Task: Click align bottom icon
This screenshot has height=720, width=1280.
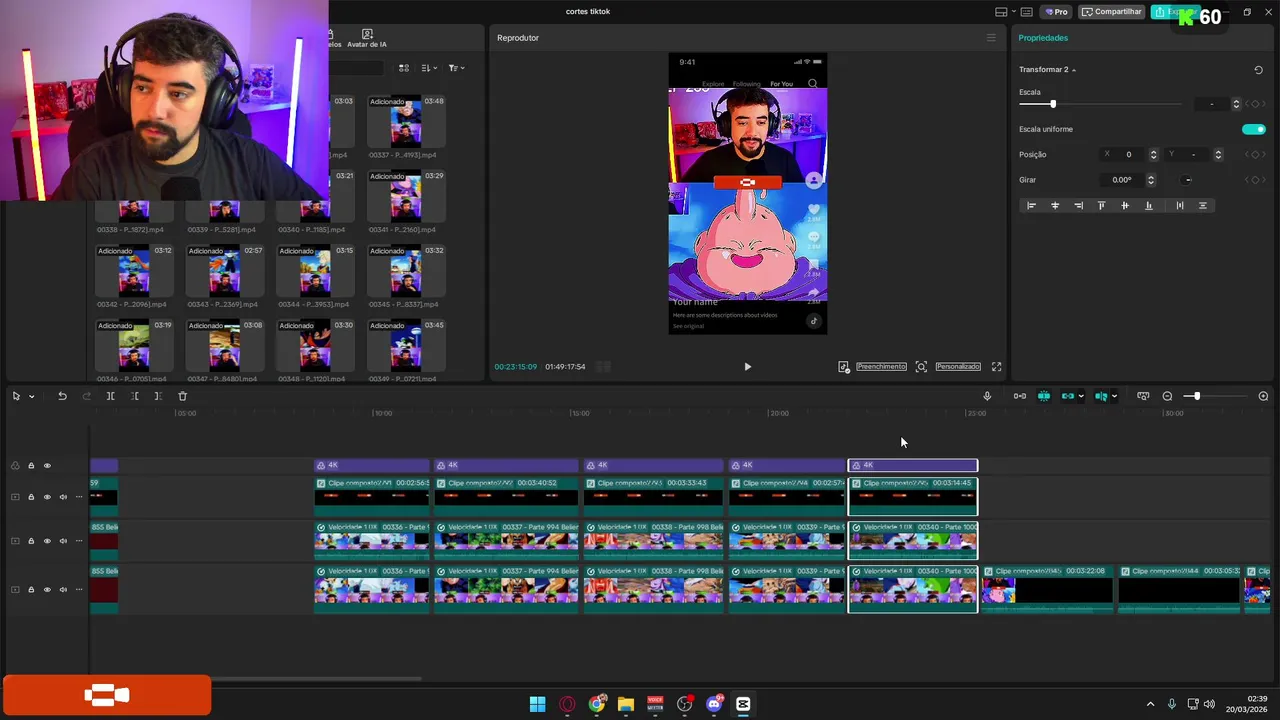Action: 1148,206
